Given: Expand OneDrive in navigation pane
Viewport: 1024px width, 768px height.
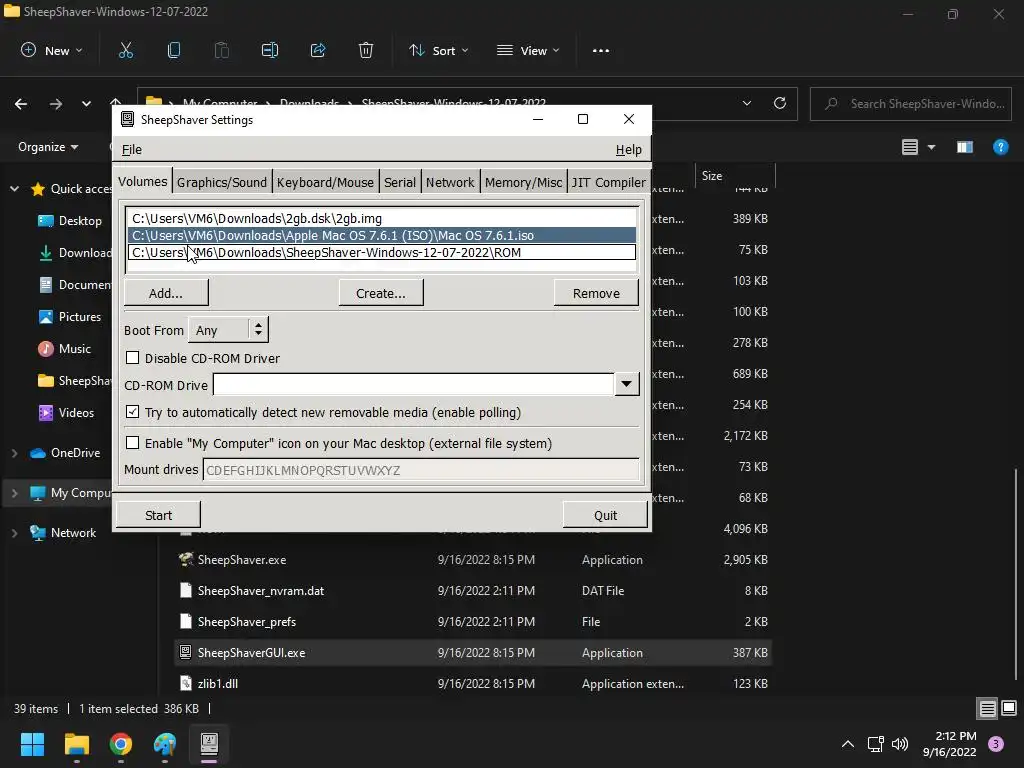Looking at the screenshot, I should click(x=14, y=453).
